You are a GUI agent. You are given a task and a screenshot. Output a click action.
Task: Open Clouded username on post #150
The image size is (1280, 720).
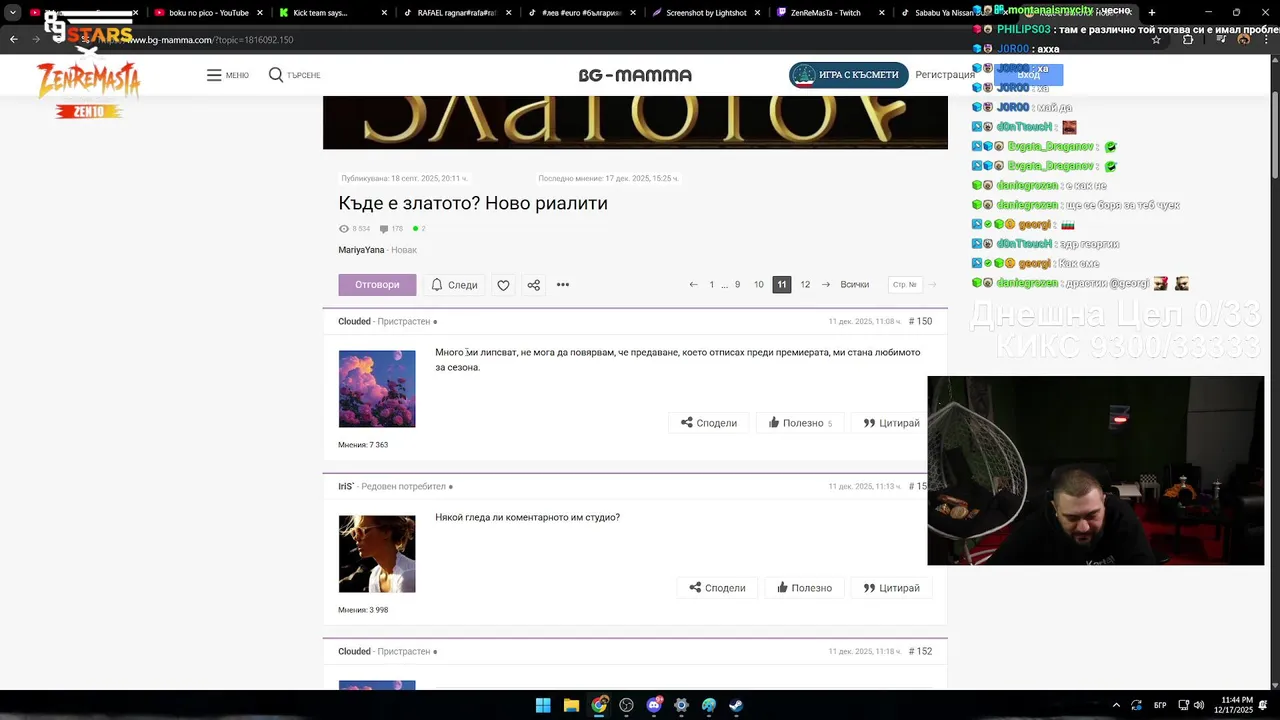point(354,322)
